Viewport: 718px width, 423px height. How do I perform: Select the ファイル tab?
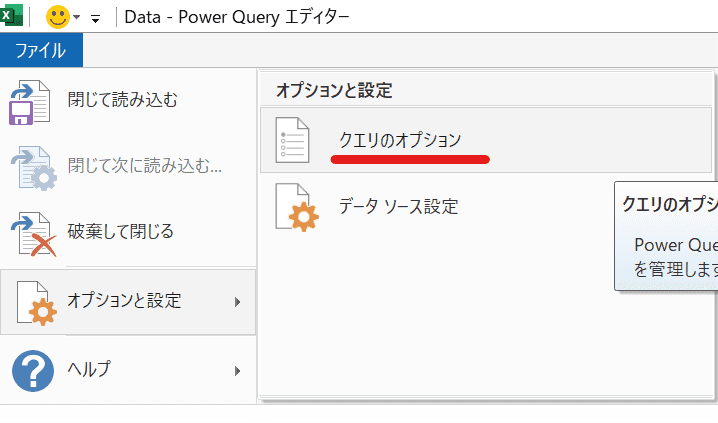(x=41, y=50)
